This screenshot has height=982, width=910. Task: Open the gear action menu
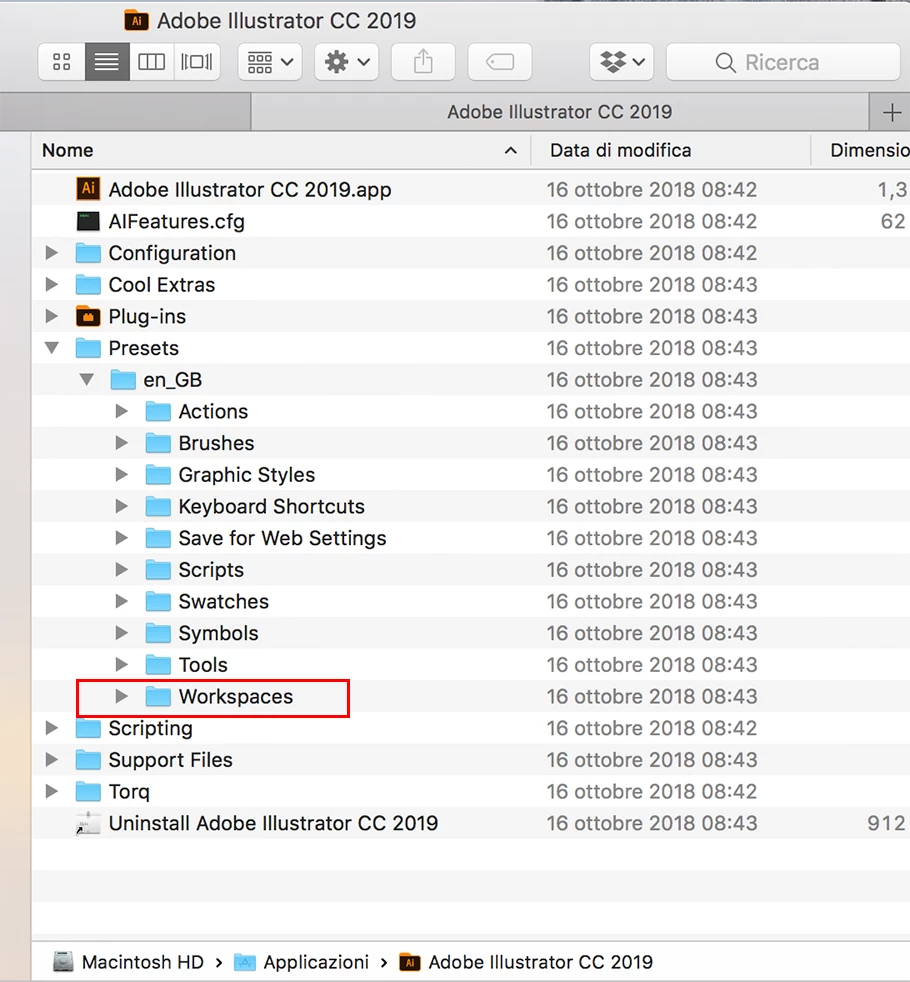[x=346, y=62]
